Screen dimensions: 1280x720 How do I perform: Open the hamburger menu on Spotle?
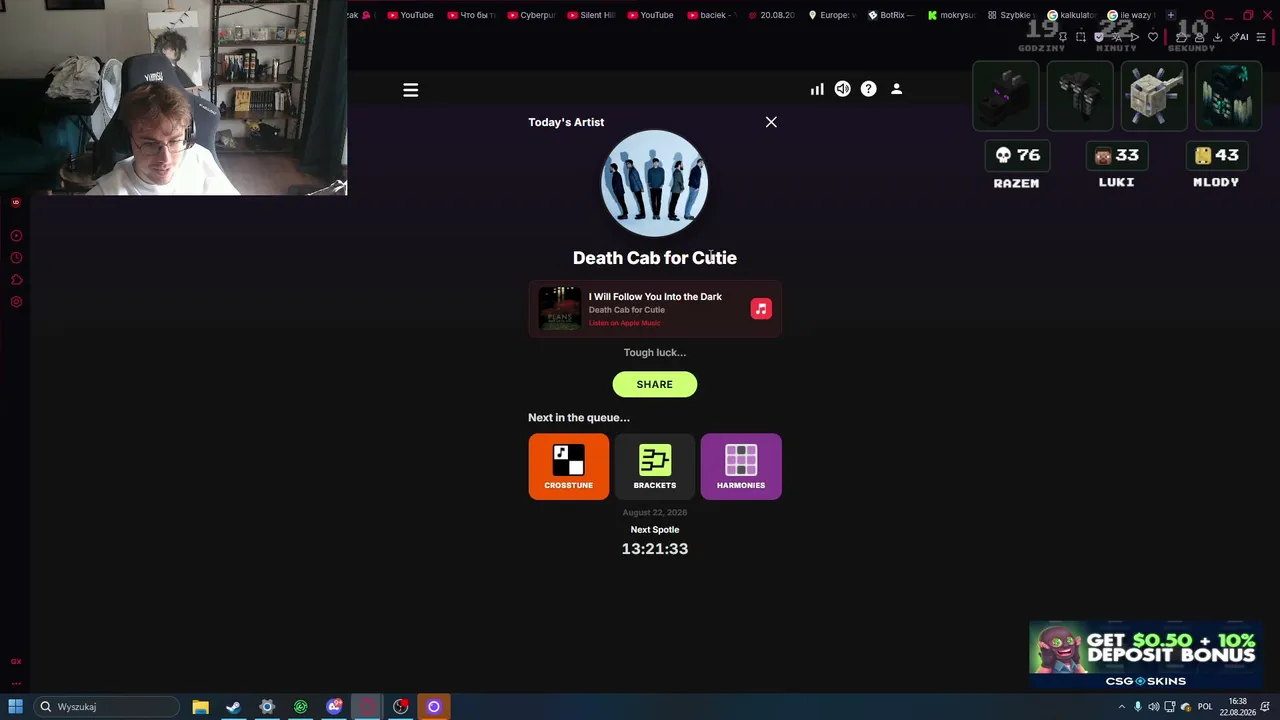coord(410,90)
